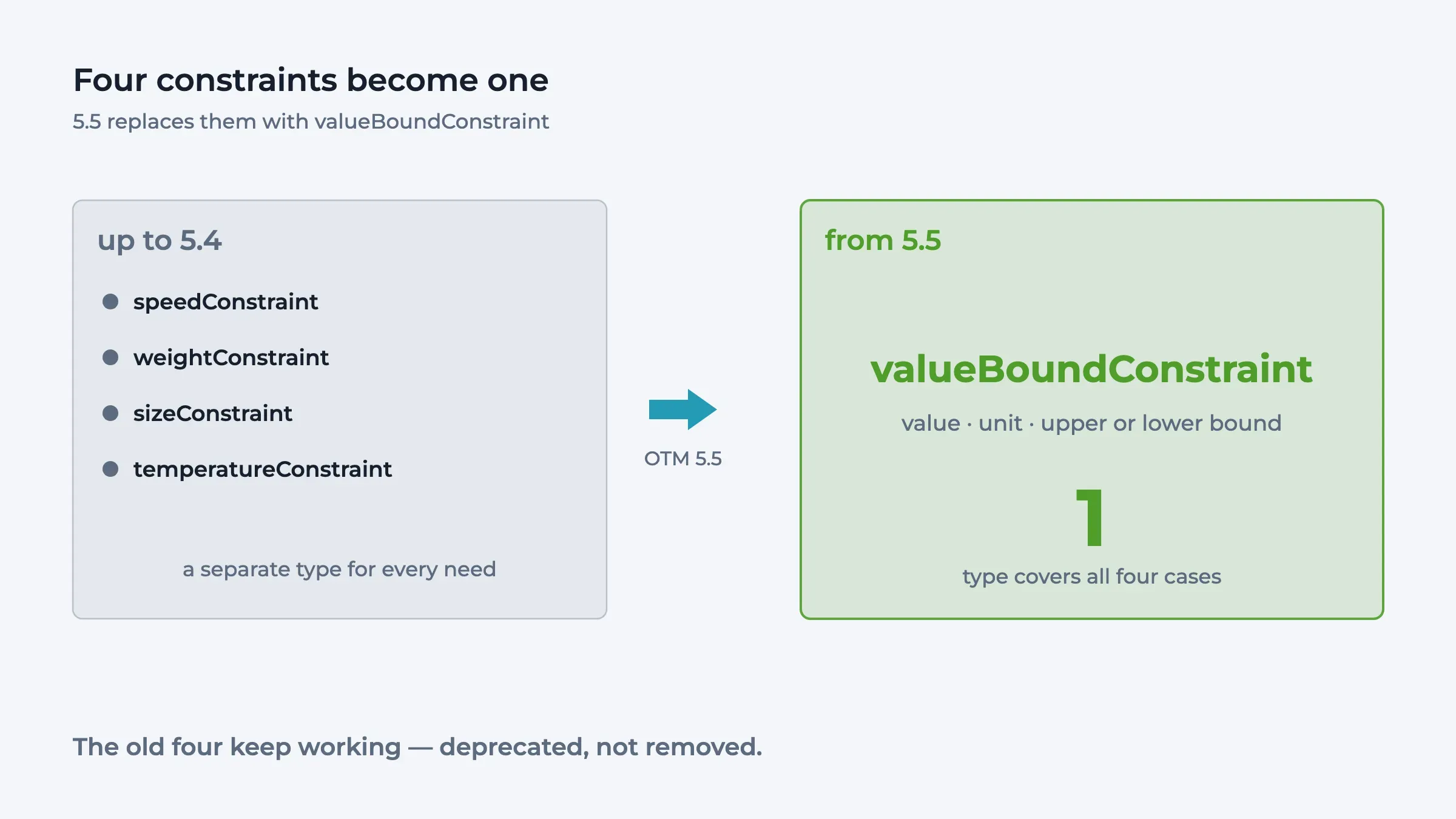Screen dimensions: 1456x819
Task: Click the subtitle mentioning valueBoundConstraint
Action: click(311, 121)
